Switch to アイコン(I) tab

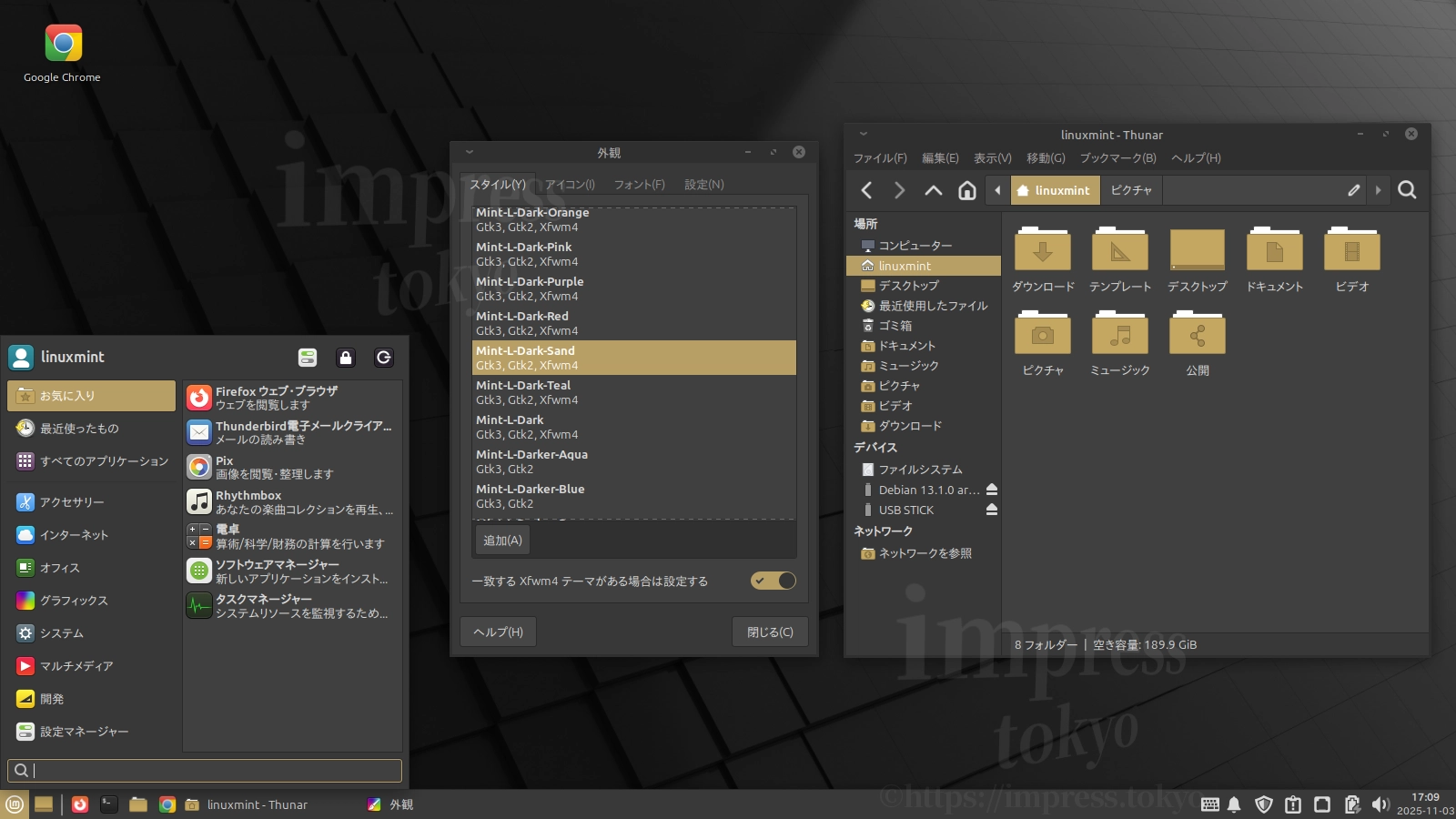(x=571, y=185)
